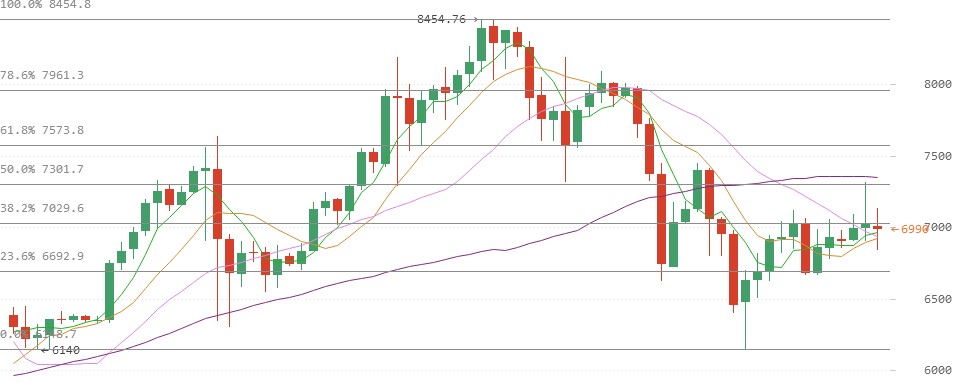Click the 23.6% 6692.9 Fibonacci label
The image size is (976, 382).
(x=42, y=256)
